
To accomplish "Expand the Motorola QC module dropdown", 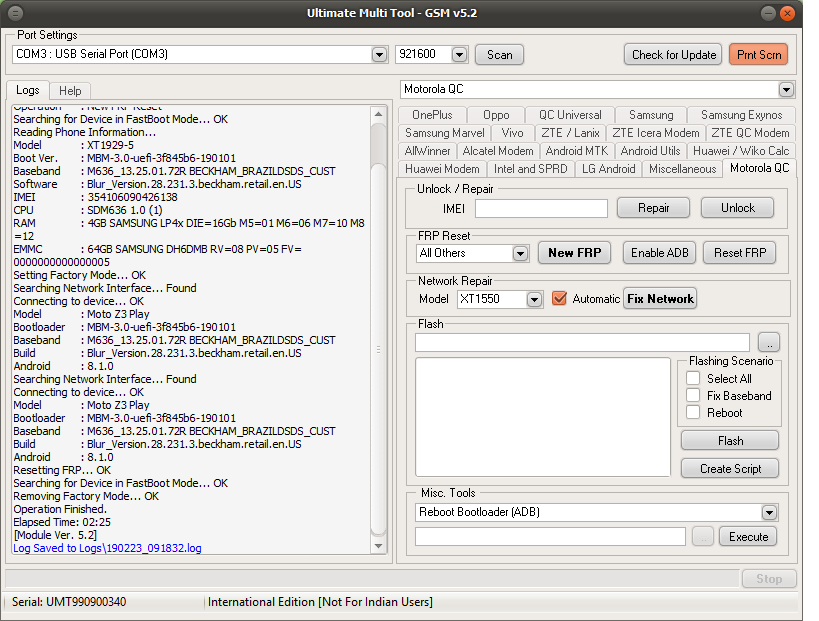I will click(x=786, y=89).
